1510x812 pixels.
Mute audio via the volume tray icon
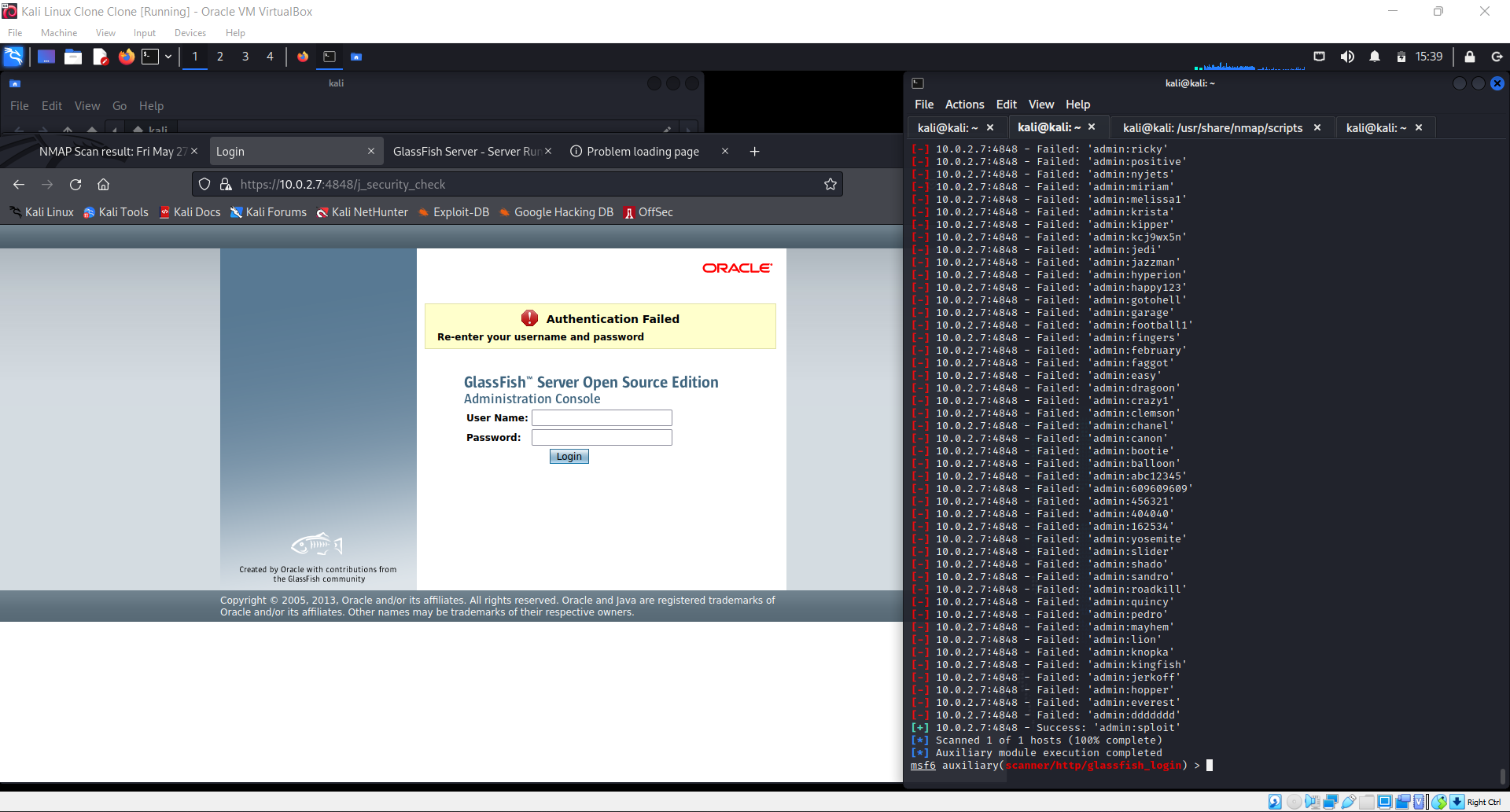pos(1348,56)
